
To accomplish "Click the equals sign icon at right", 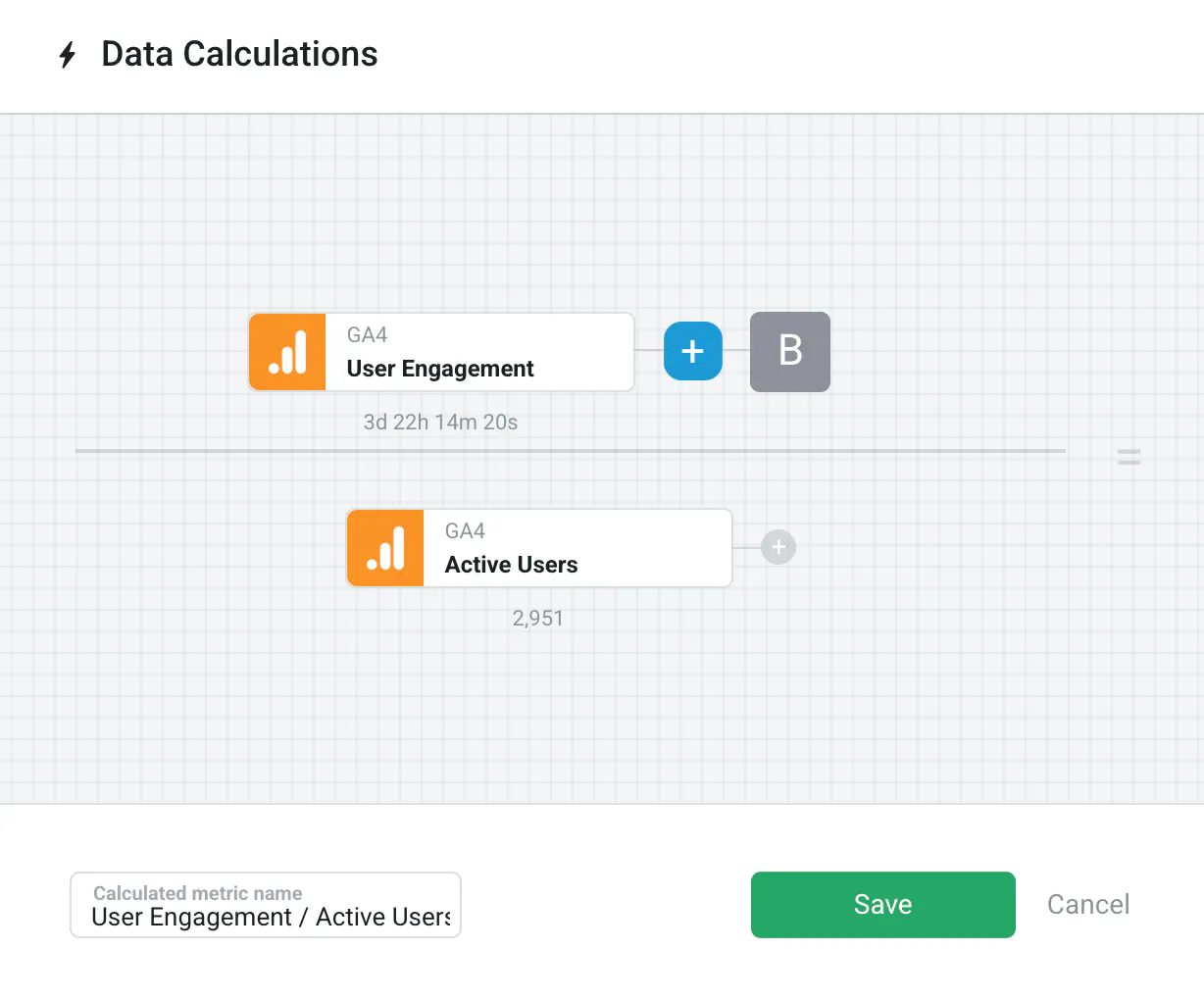I will [1129, 457].
